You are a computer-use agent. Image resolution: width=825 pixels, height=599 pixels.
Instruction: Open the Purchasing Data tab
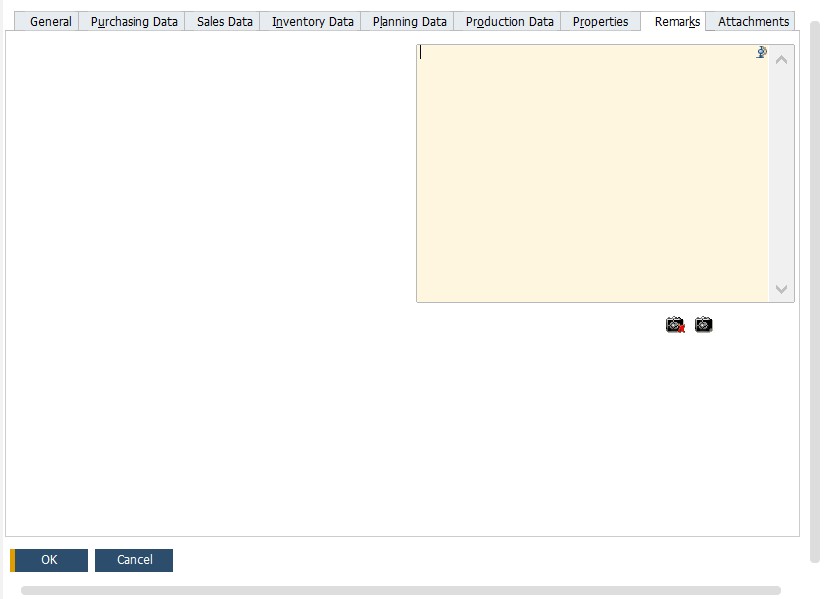pyautogui.click(x=133, y=20)
